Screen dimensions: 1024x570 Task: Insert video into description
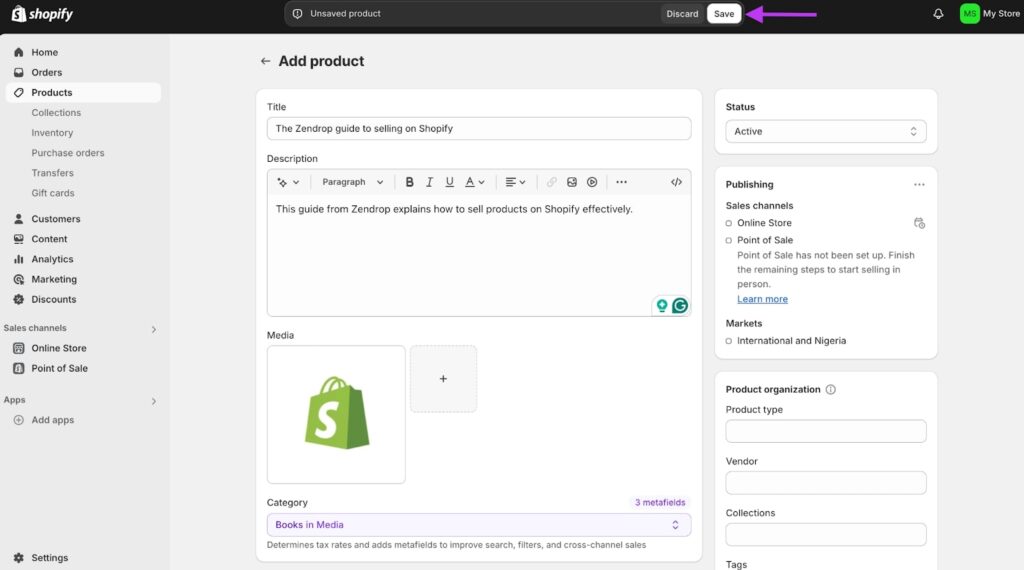[x=592, y=182]
